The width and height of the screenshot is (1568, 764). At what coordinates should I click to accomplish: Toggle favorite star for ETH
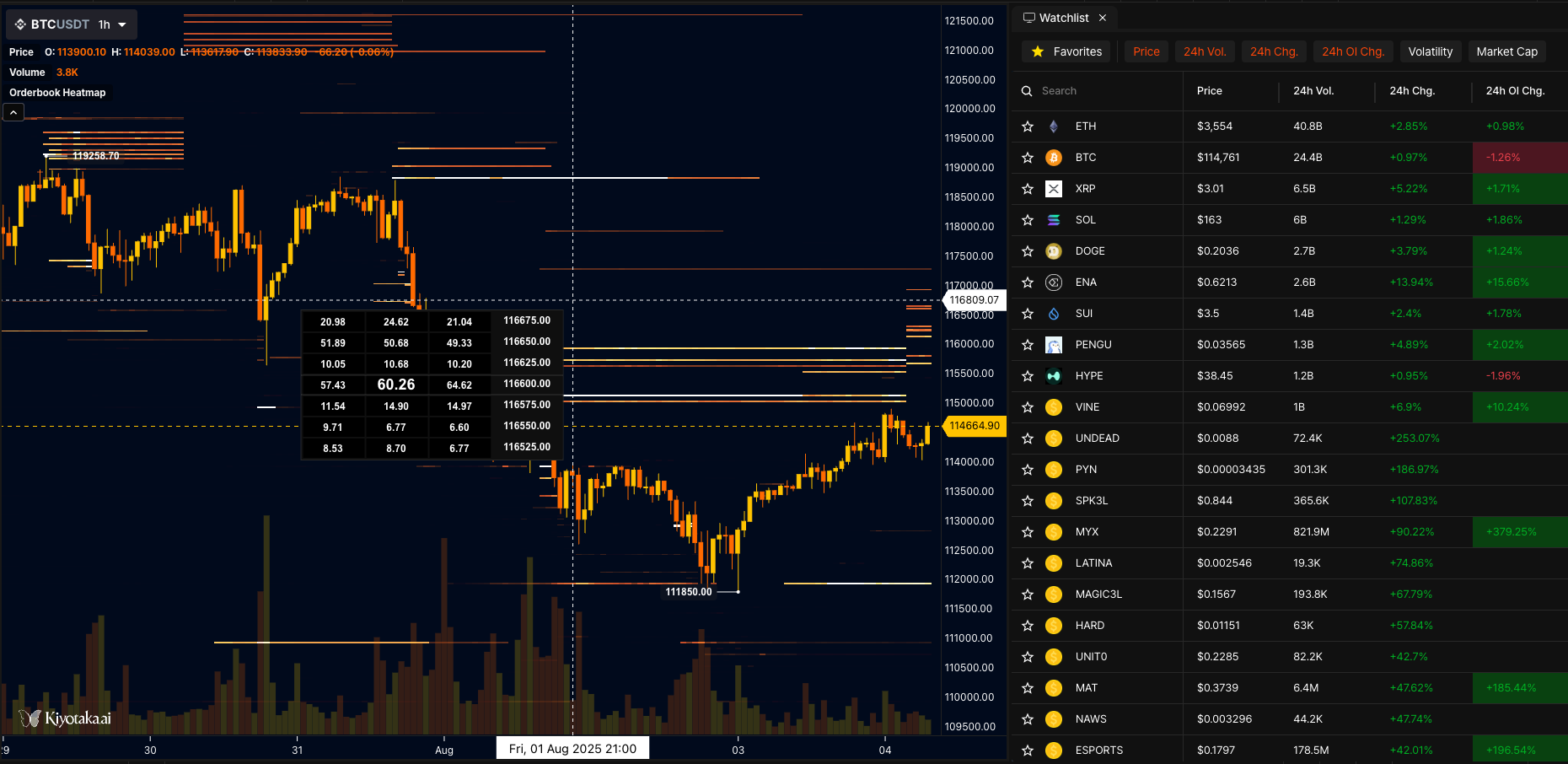(1027, 126)
